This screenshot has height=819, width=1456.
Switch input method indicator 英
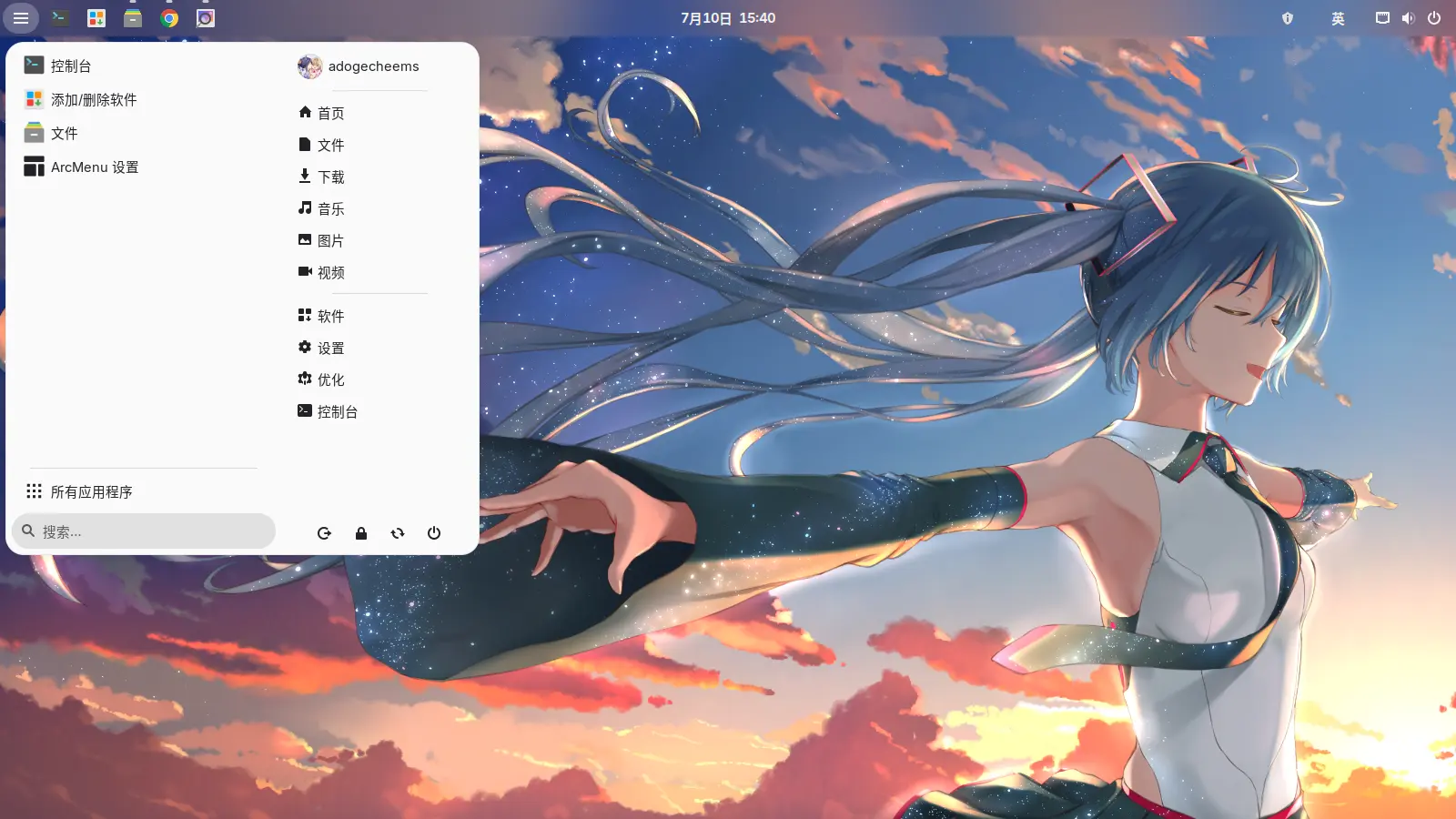coord(1338,18)
